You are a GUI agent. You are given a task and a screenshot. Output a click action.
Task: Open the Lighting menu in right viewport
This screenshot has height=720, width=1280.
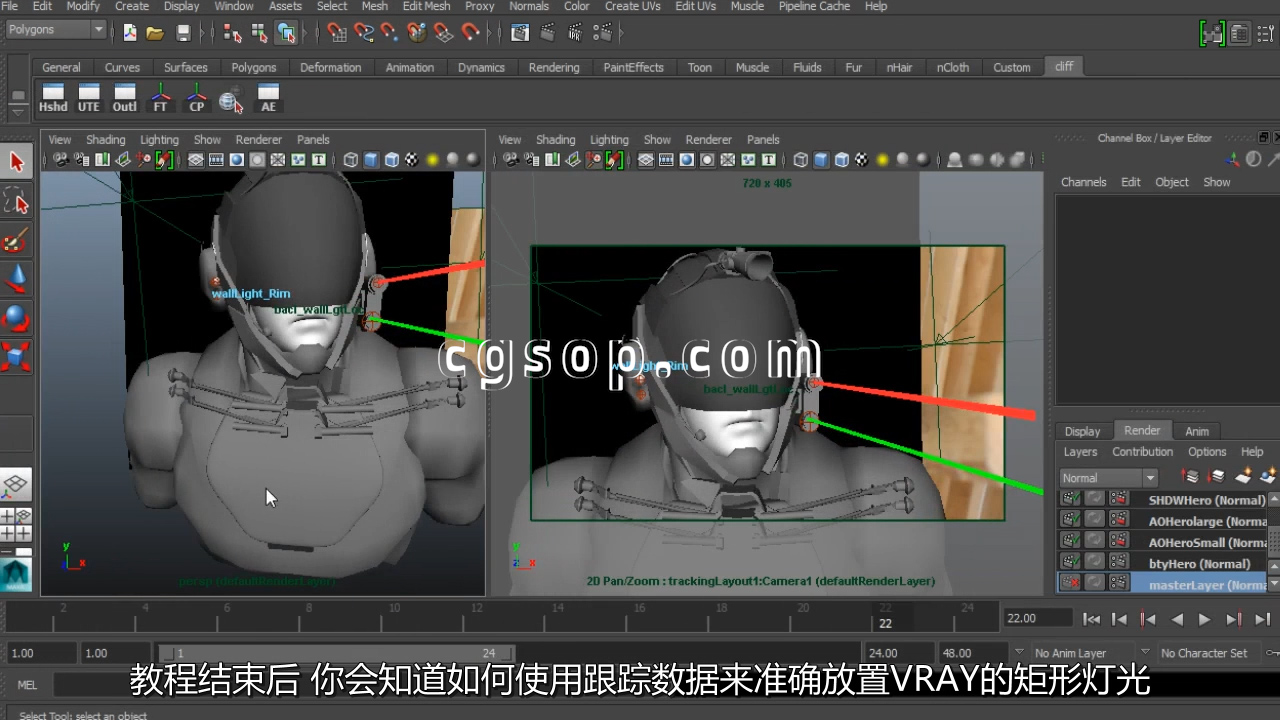click(x=609, y=140)
